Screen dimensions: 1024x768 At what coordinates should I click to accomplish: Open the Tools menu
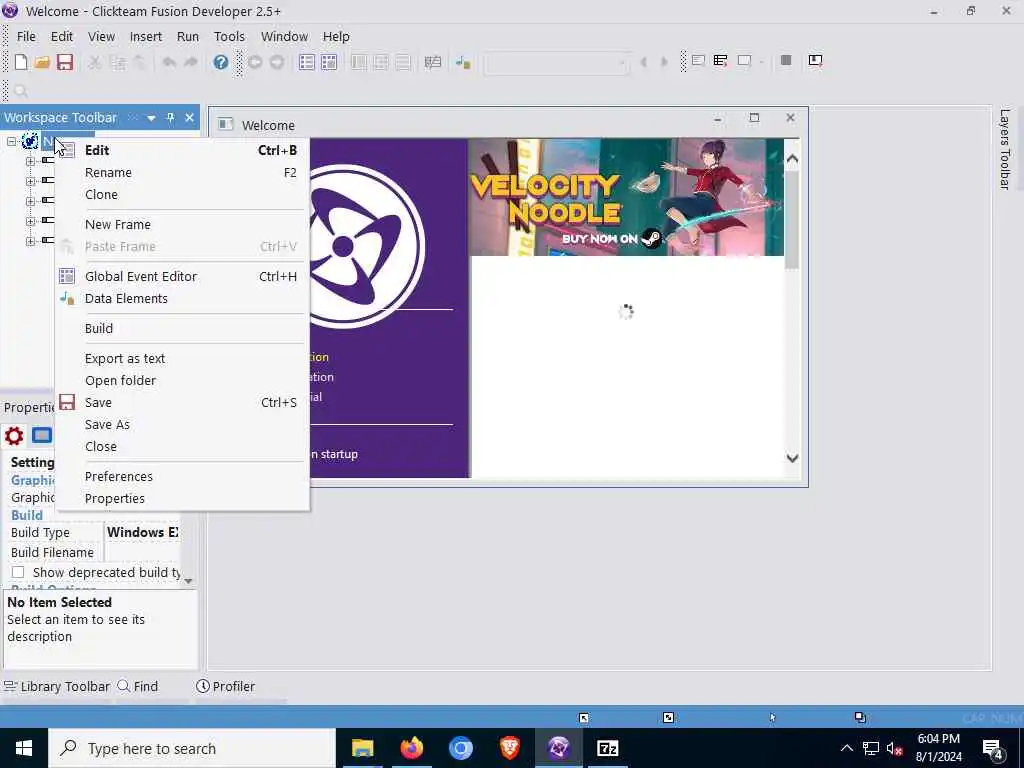[229, 37]
